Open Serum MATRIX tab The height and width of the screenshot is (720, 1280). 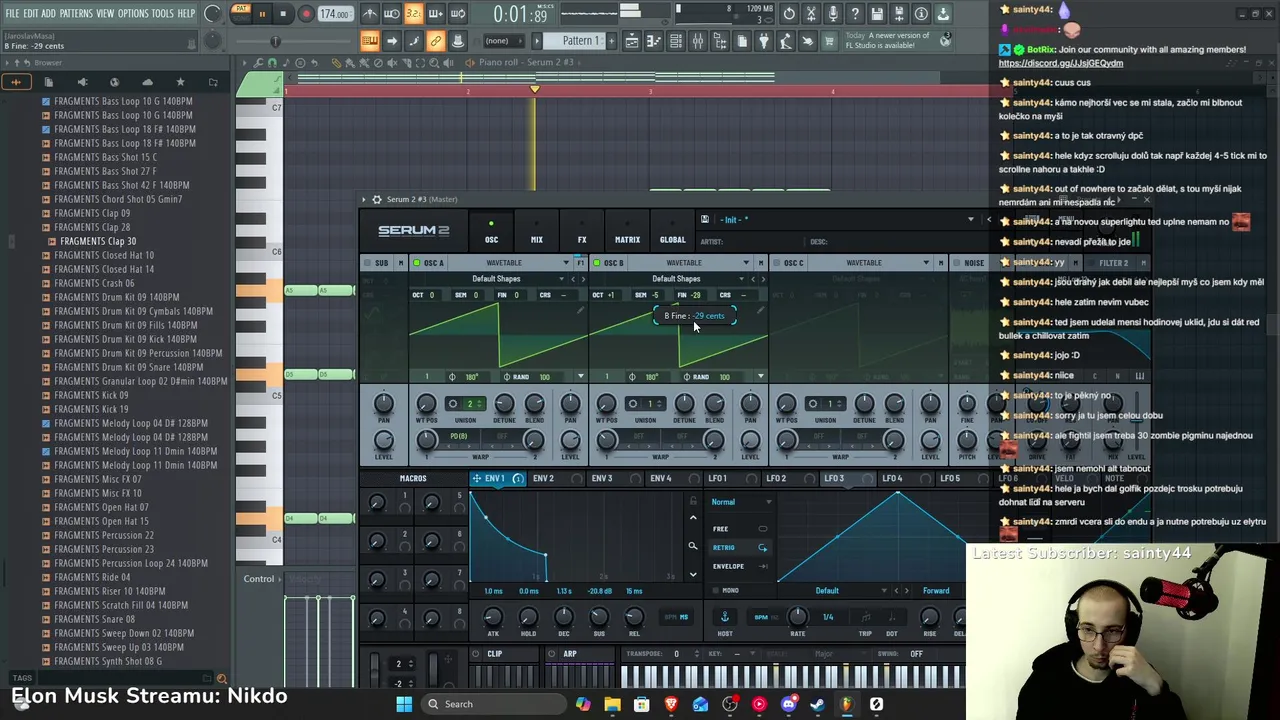627,233
